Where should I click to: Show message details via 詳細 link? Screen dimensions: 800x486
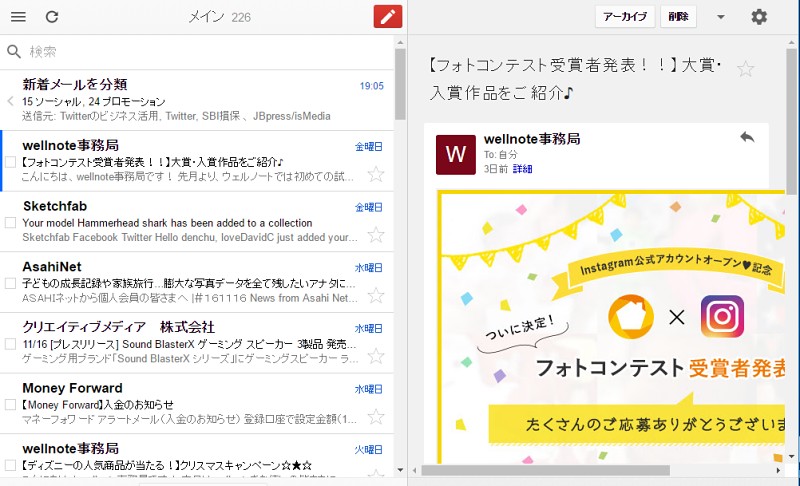(x=522, y=169)
